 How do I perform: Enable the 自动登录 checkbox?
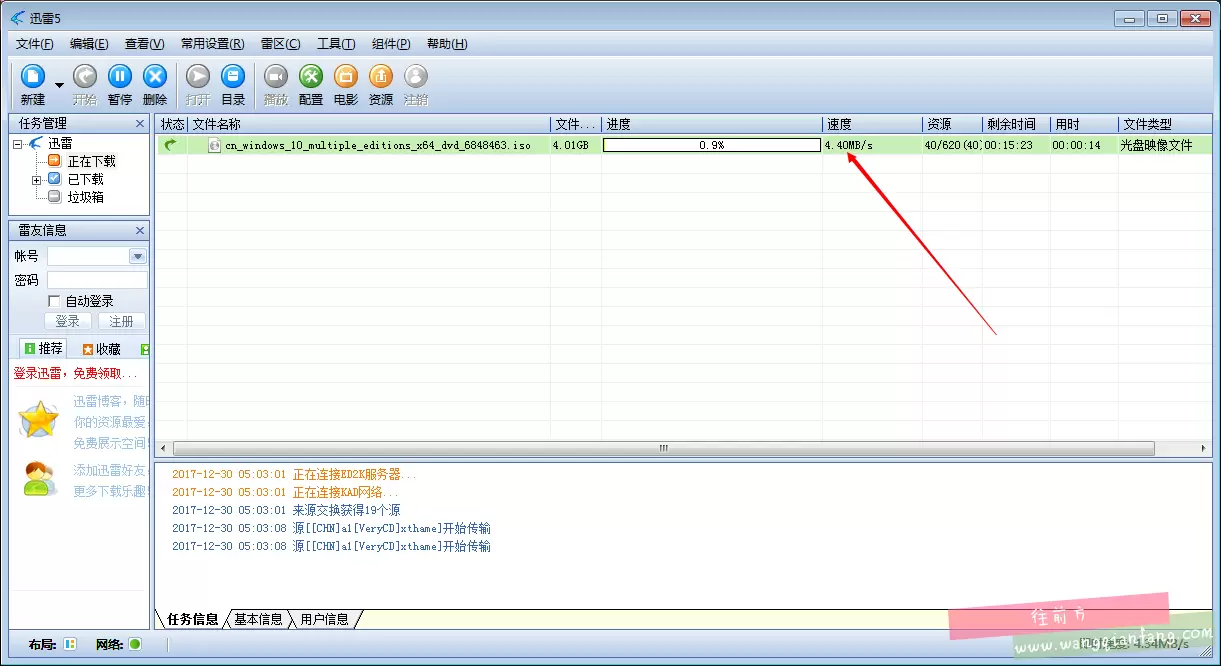coord(54,301)
